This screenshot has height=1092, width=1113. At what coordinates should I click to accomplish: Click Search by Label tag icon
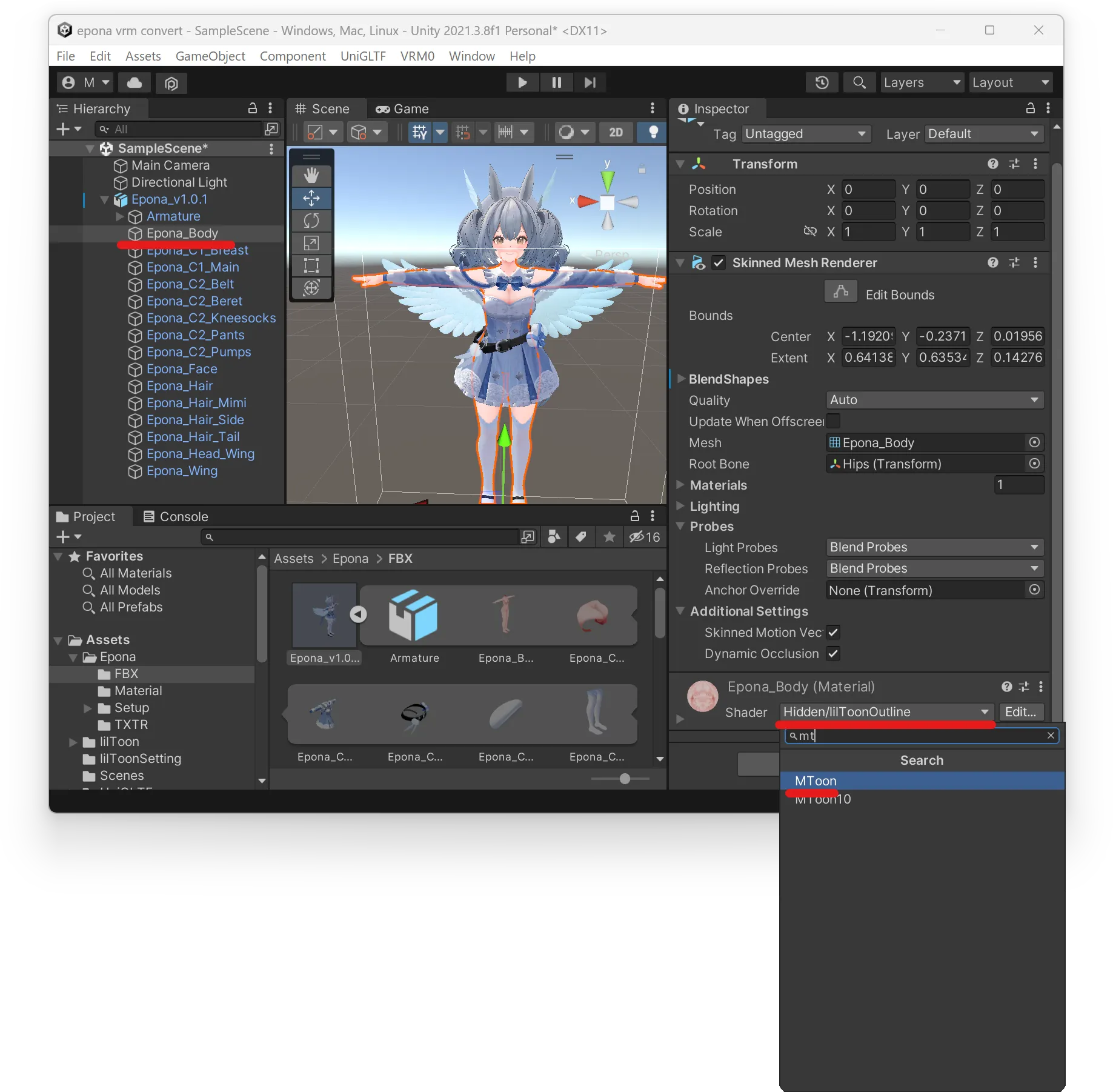[x=581, y=537]
